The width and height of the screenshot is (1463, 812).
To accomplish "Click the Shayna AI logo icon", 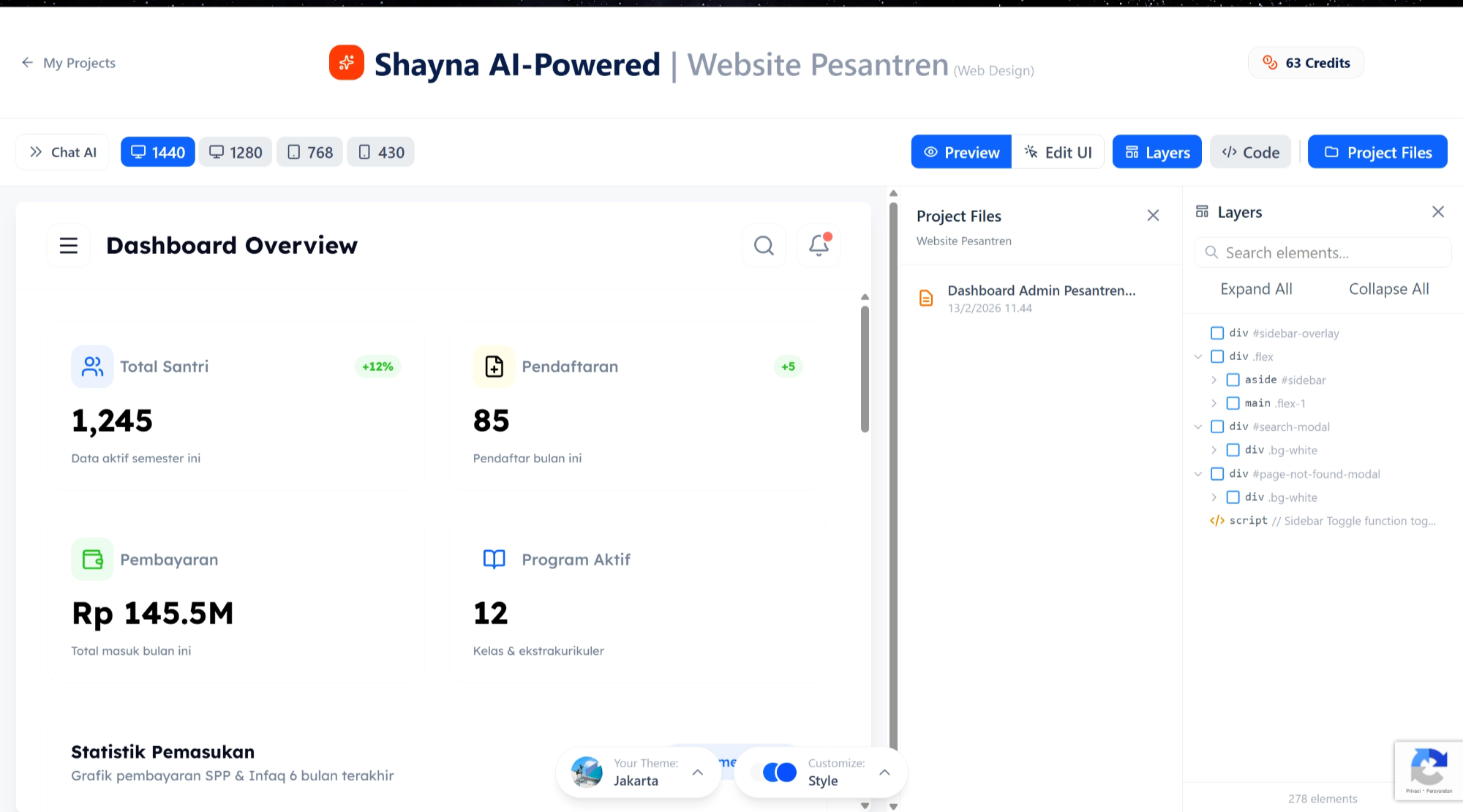I will click(346, 63).
